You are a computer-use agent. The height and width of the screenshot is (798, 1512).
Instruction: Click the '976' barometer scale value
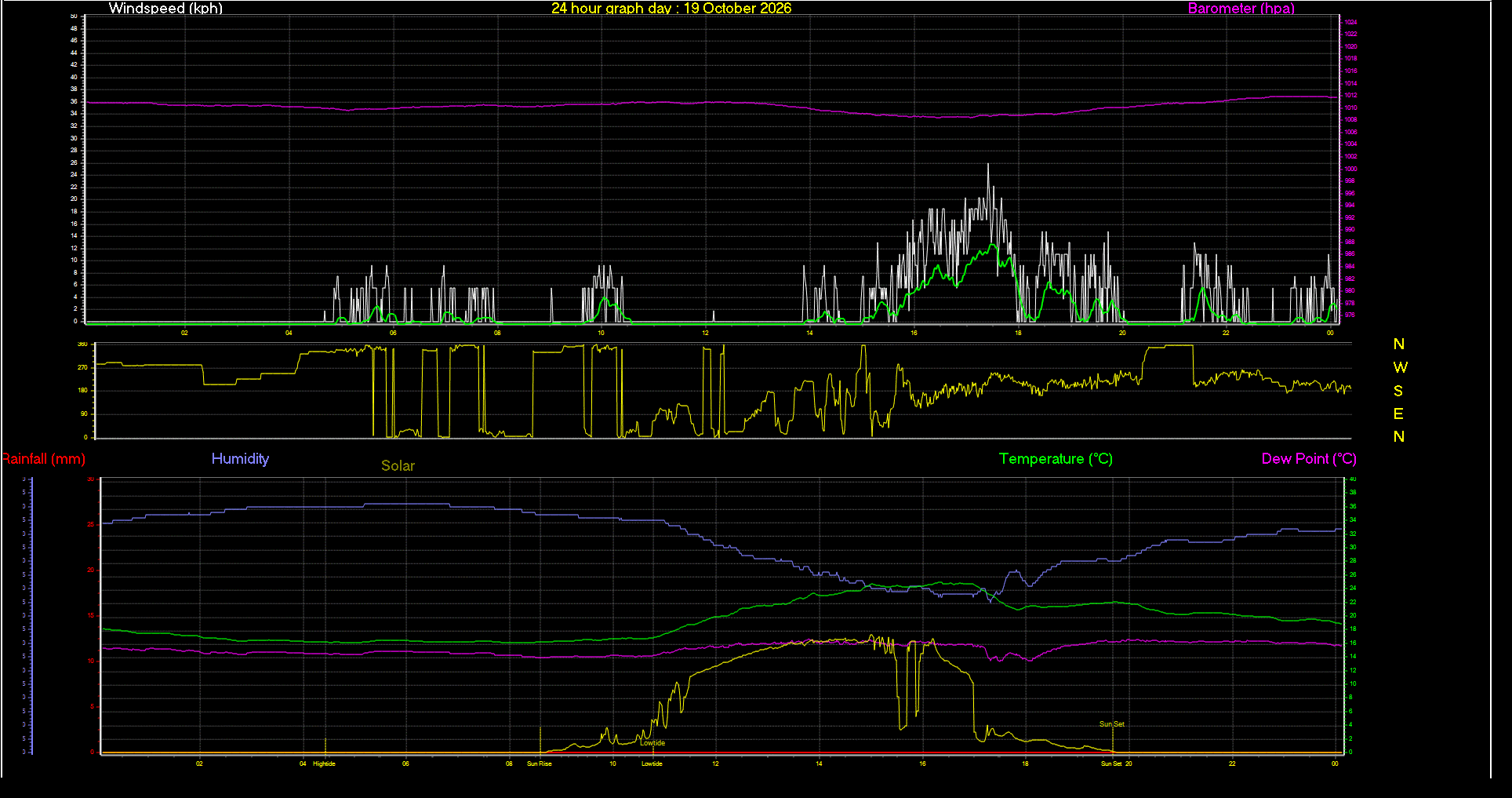[1350, 315]
